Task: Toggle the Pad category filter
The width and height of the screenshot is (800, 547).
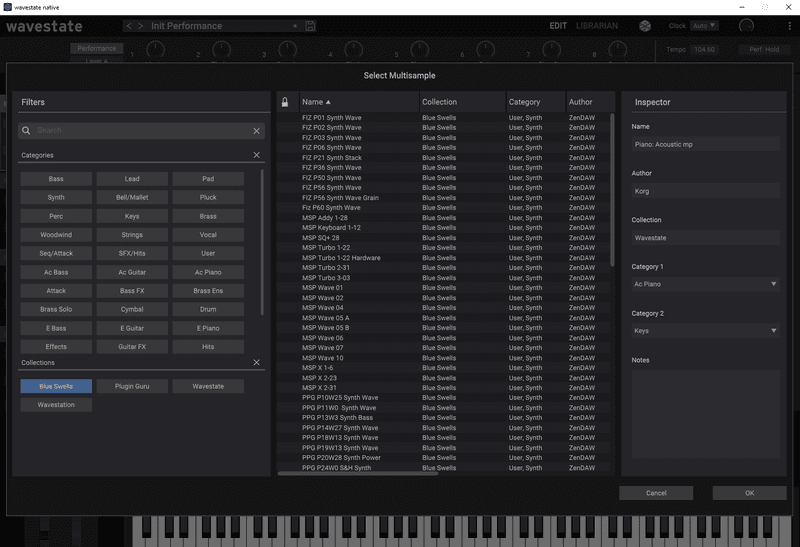Action: coord(208,179)
